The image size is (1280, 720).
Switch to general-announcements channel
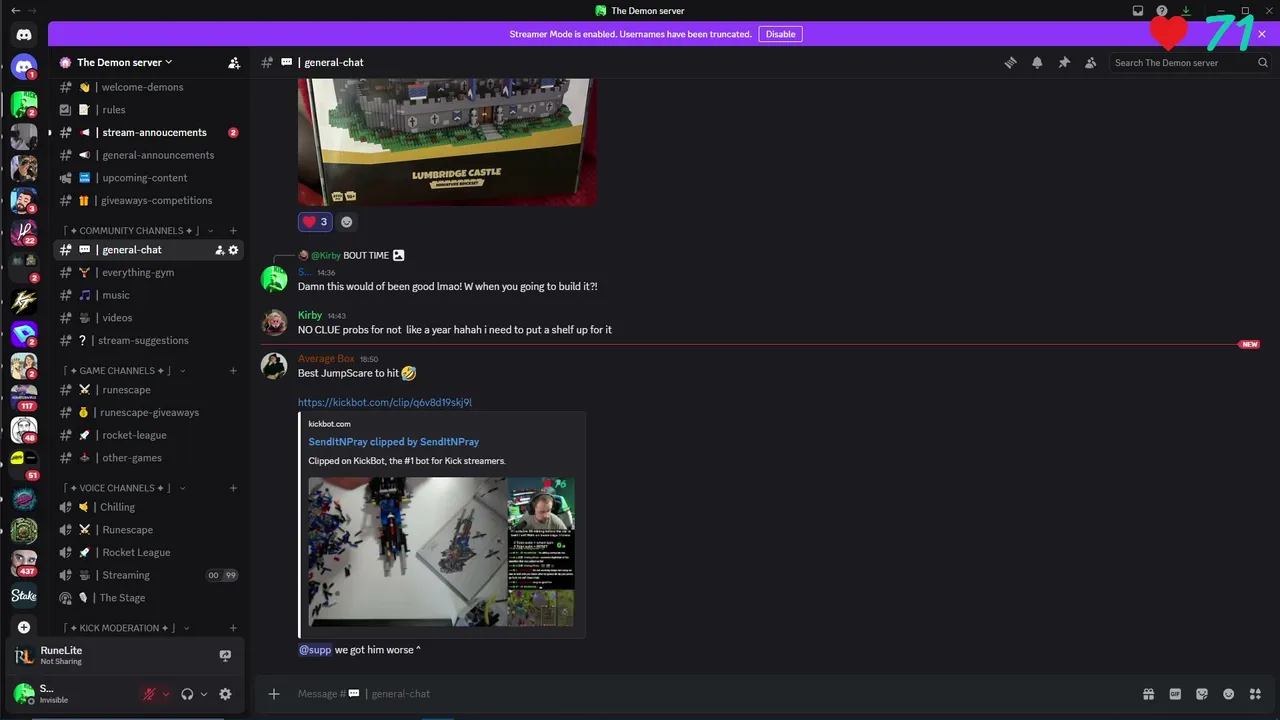click(x=148, y=155)
